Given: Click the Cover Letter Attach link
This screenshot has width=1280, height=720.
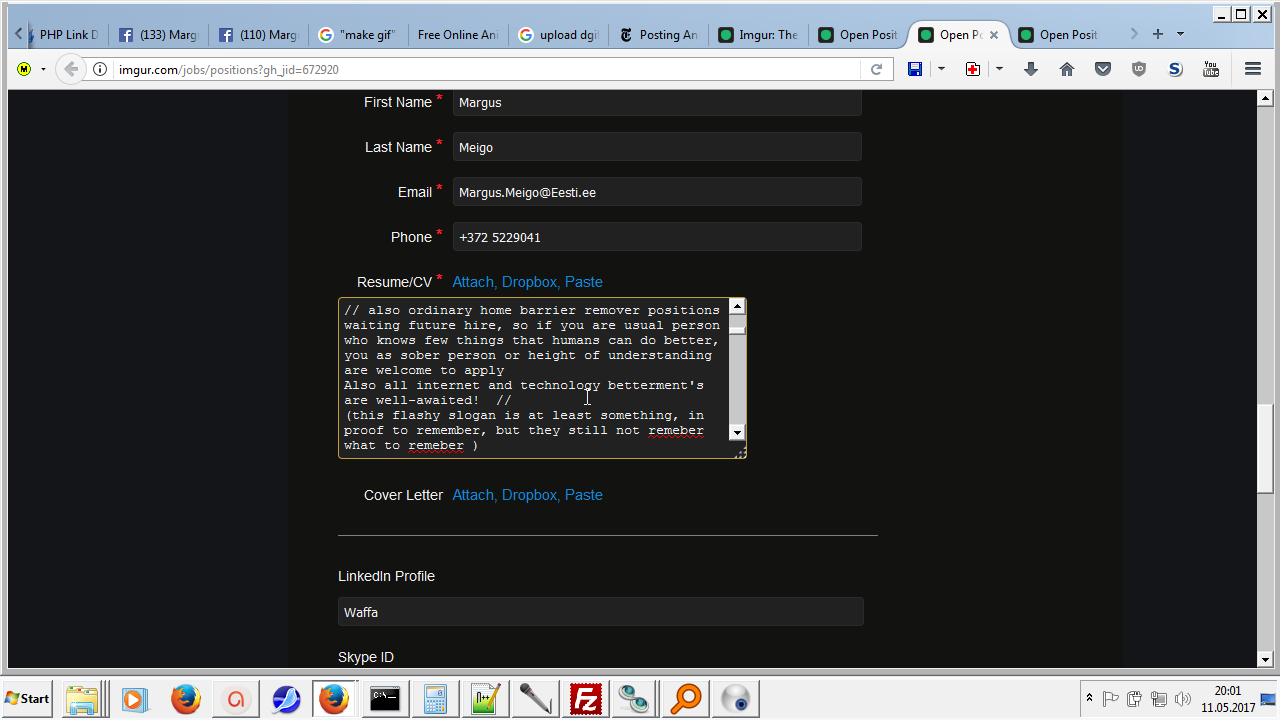Looking at the screenshot, I should click(473, 495).
